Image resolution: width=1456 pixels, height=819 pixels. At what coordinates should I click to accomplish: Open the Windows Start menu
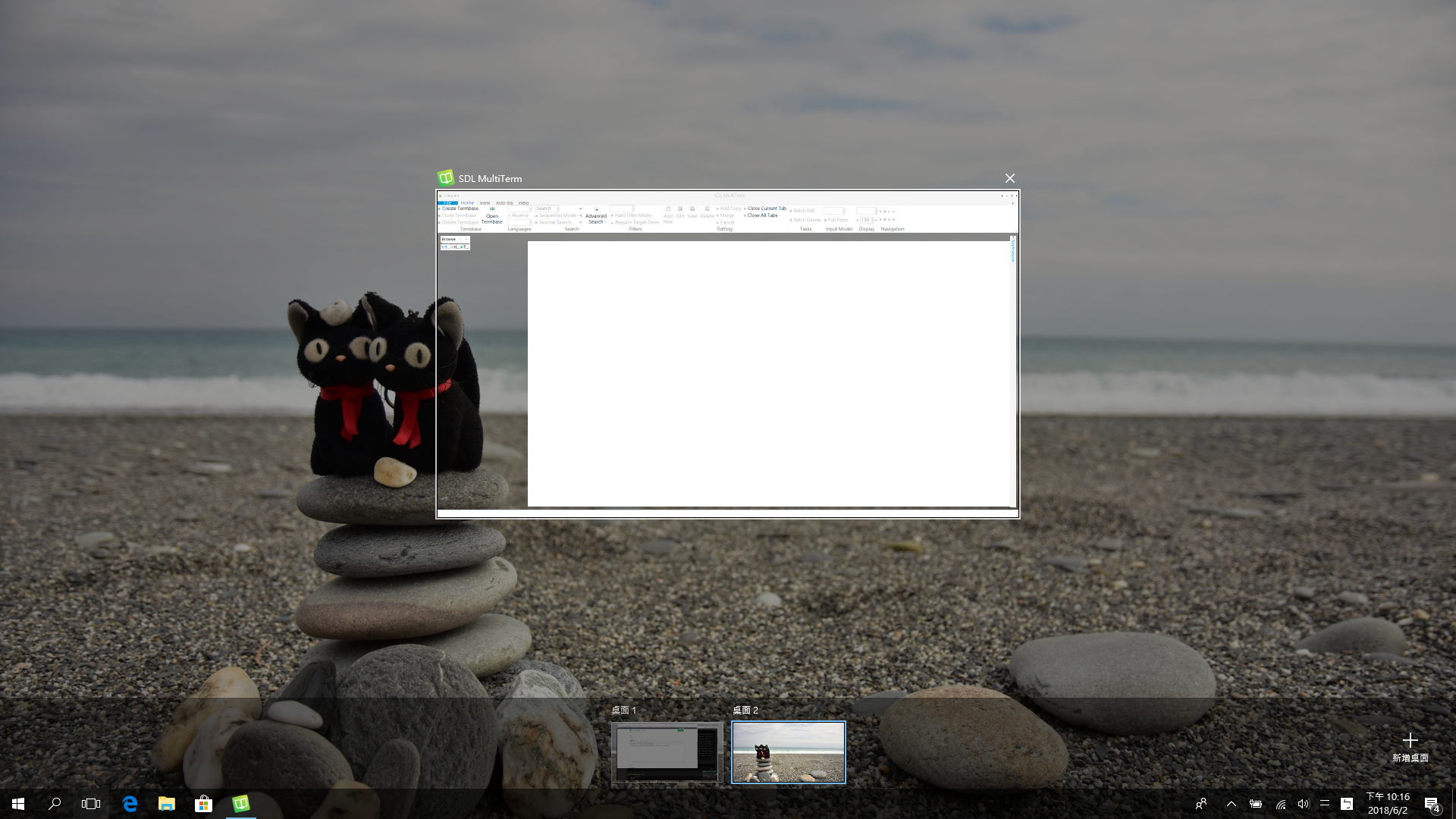(x=18, y=804)
